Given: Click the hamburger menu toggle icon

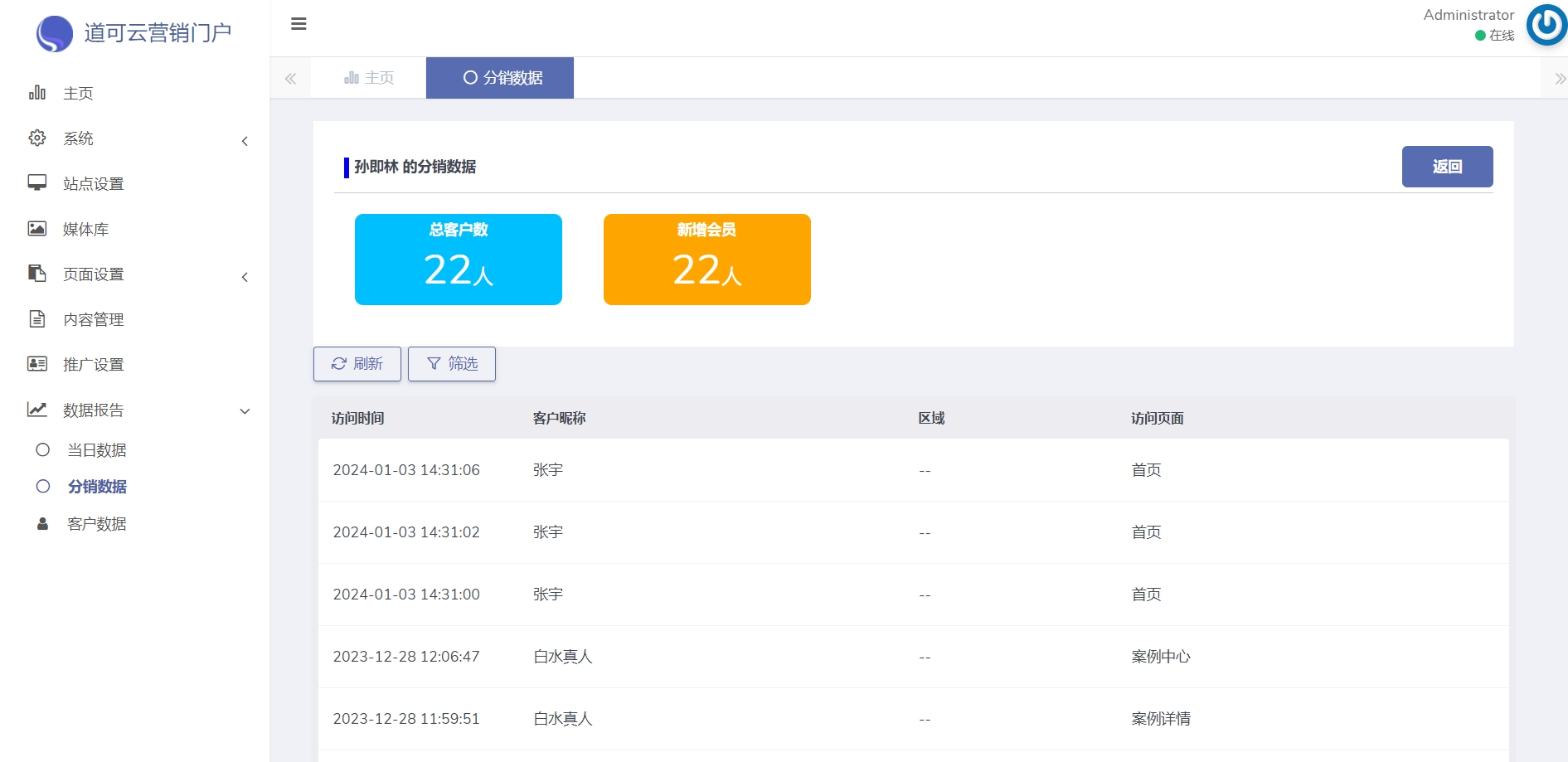Looking at the screenshot, I should coord(299,24).
